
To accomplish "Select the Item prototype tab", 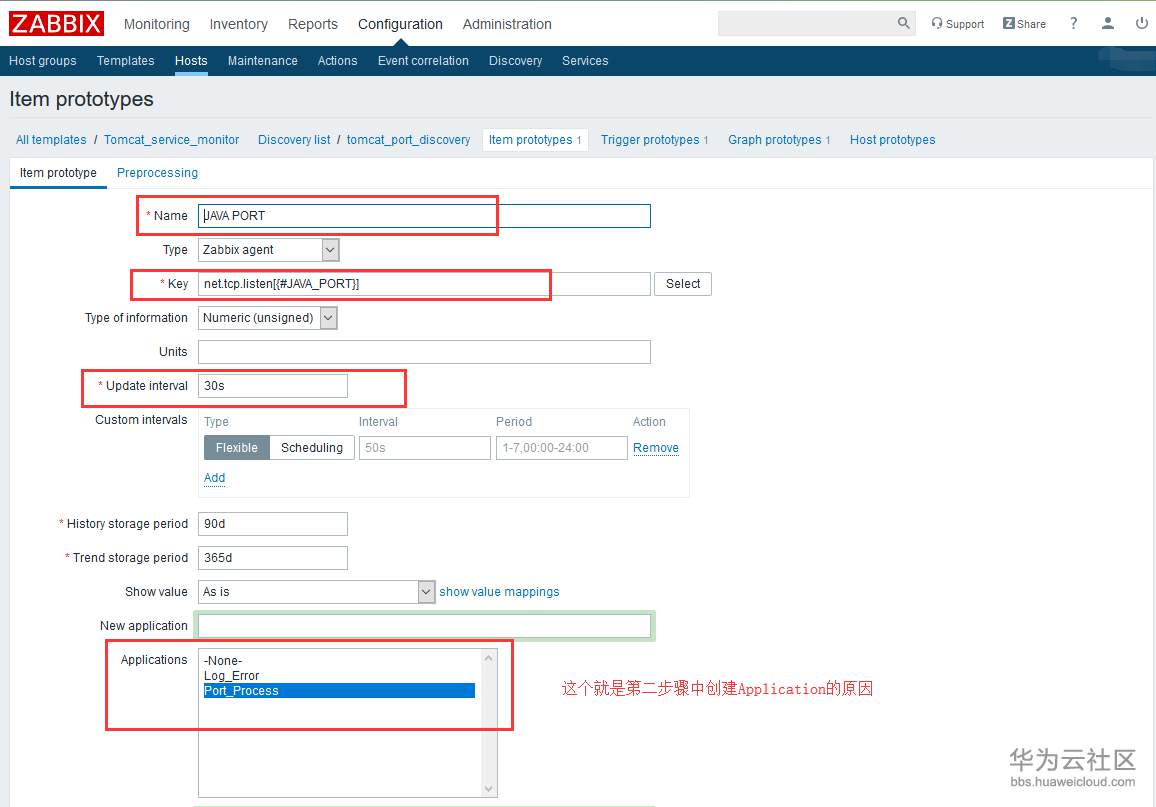I will [x=58, y=172].
